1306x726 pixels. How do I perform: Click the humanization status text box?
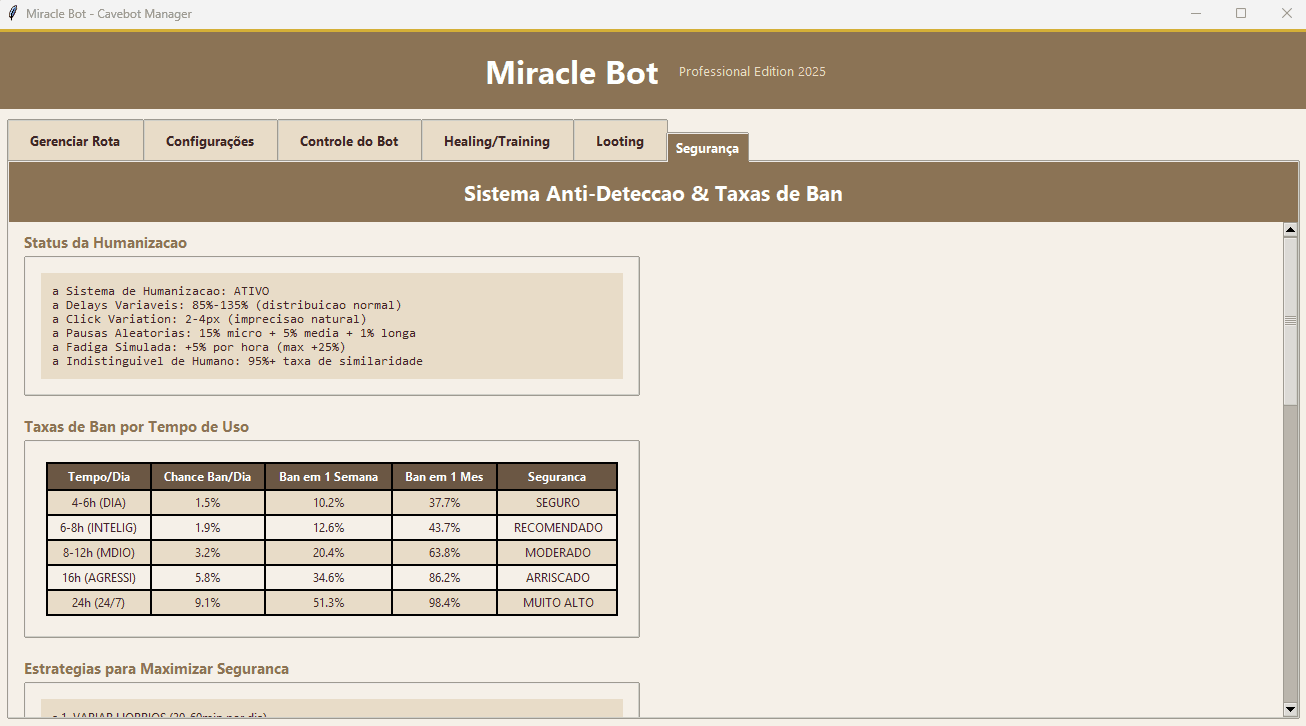330,325
